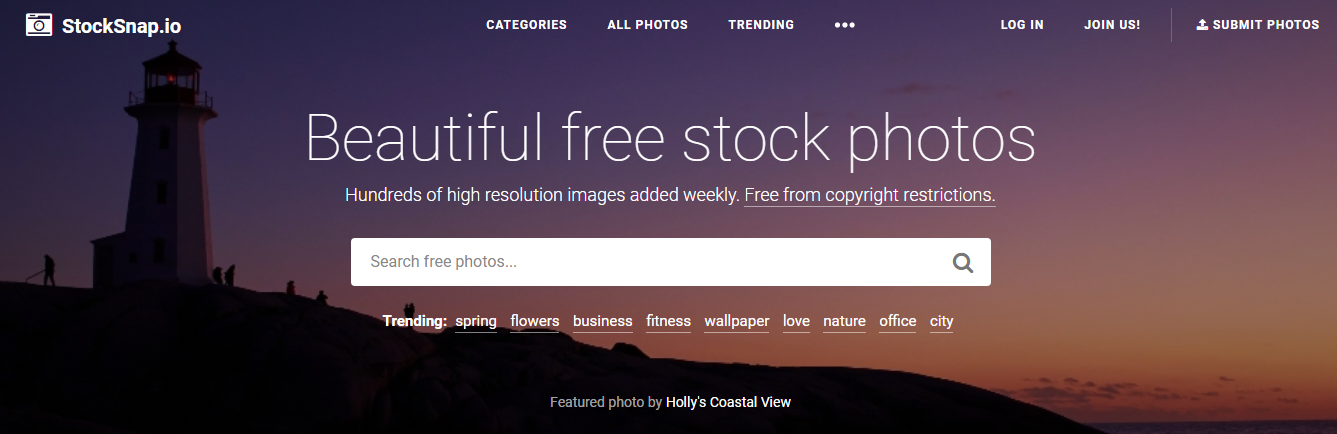Select the trending tag spring

(x=476, y=321)
